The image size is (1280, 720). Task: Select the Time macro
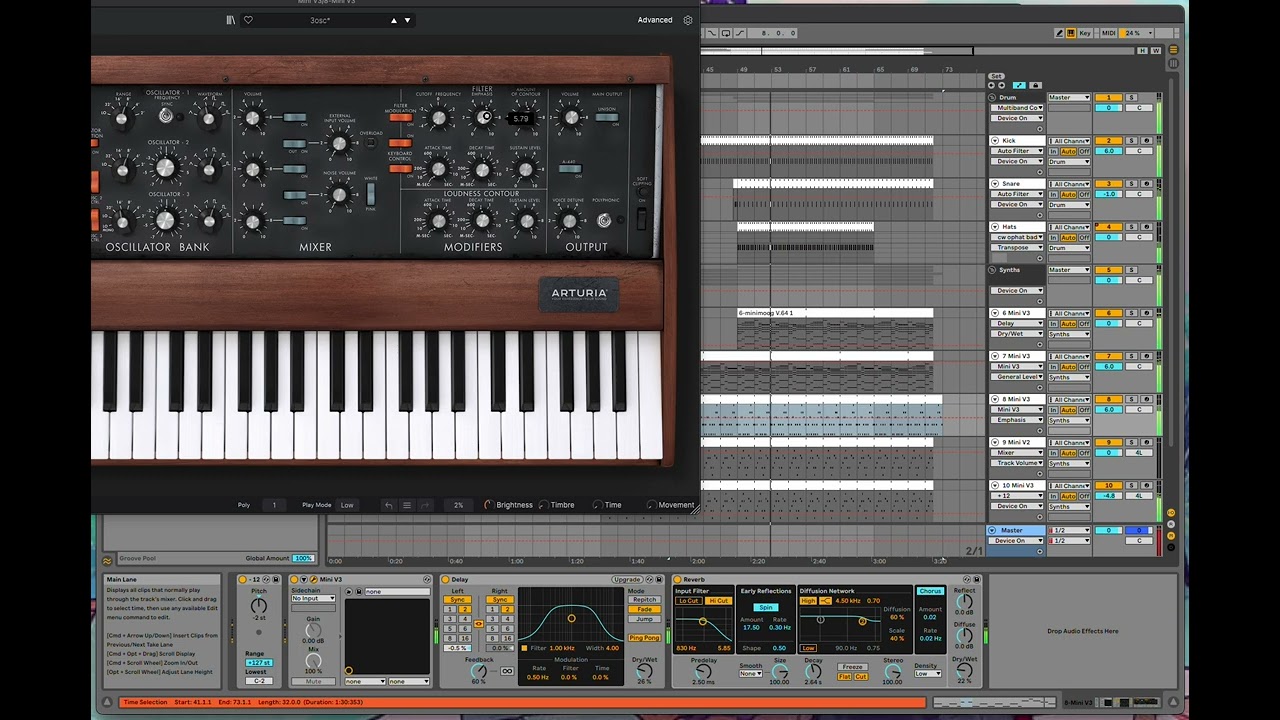coord(607,505)
